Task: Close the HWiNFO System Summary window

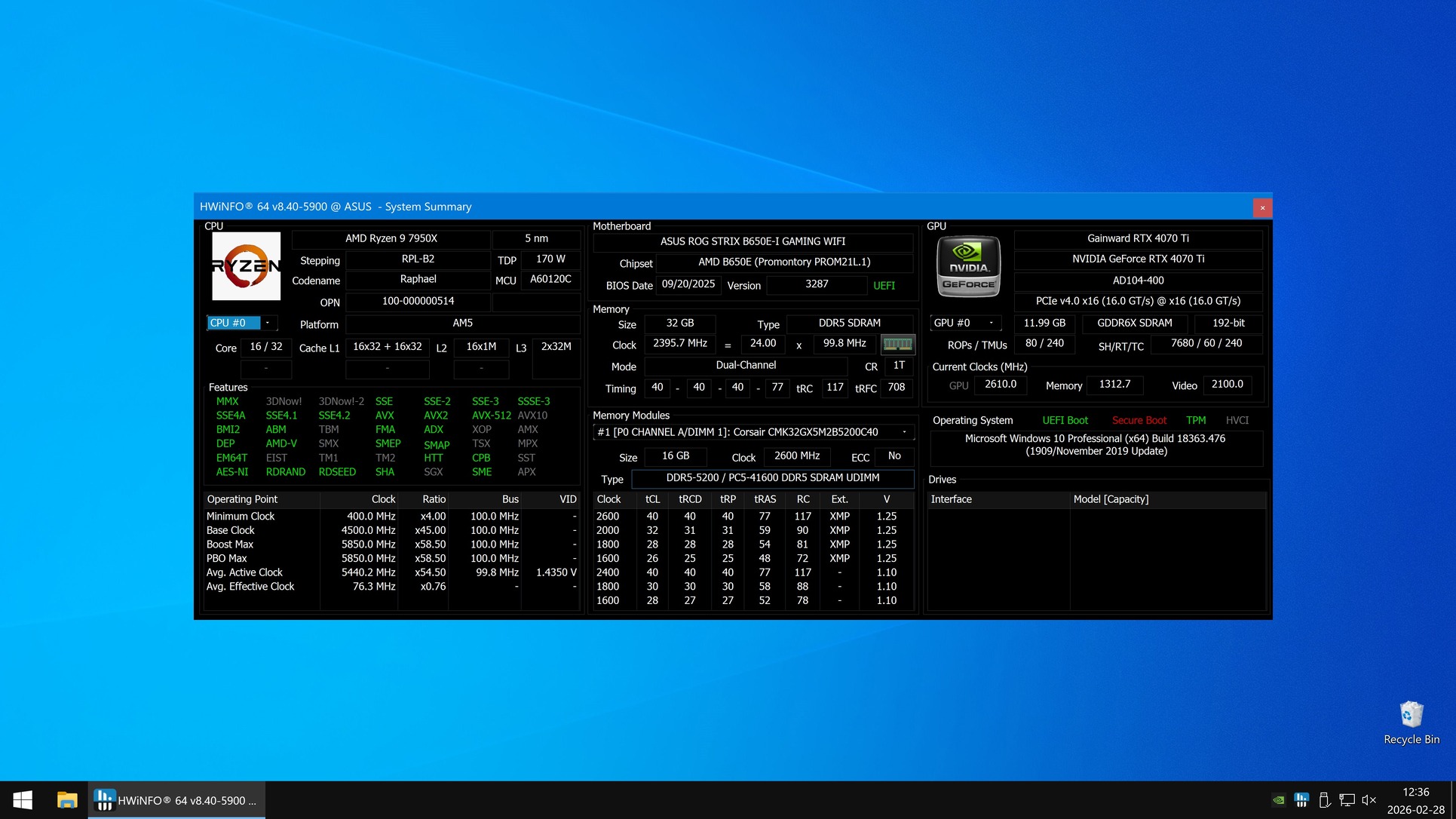Action: (1262, 207)
